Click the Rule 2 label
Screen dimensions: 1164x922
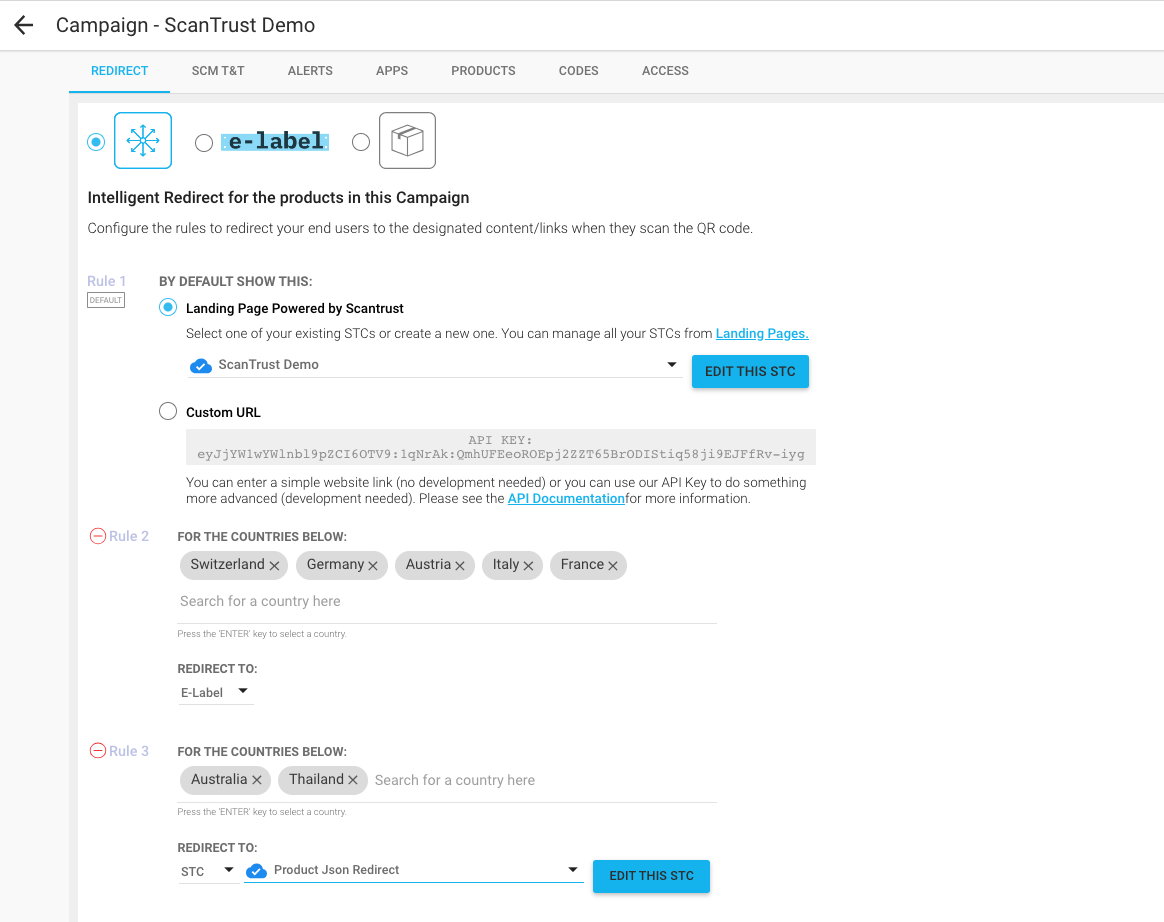(129, 536)
